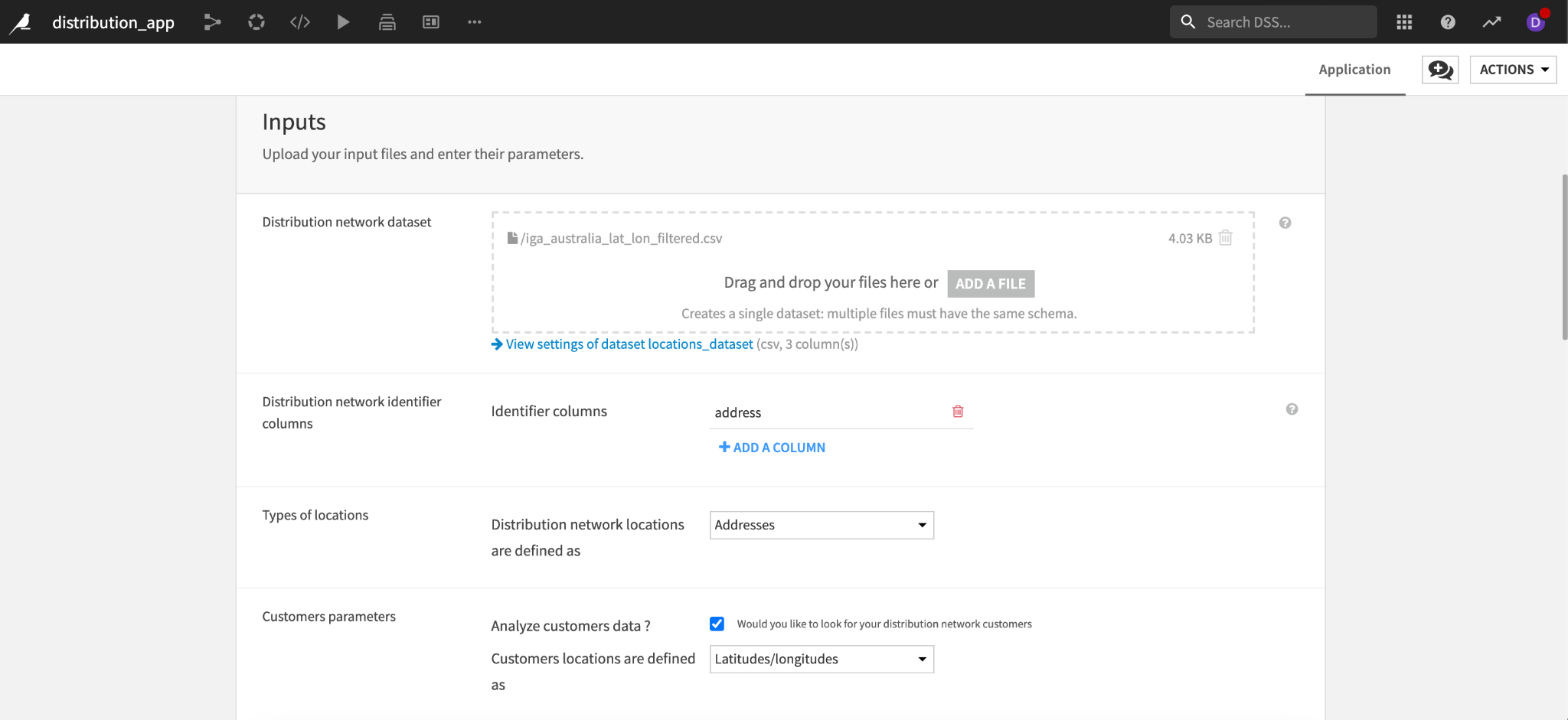
Task: Open the dashboard icon in navbar
Action: point(431,22)
